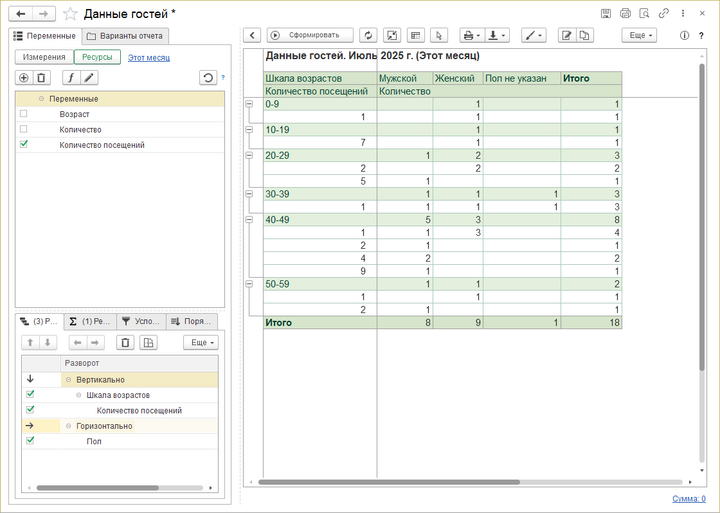Collapse the 40-49 age group row
Viewport: 720px width, 513px height.
click(x=249, y=217)
